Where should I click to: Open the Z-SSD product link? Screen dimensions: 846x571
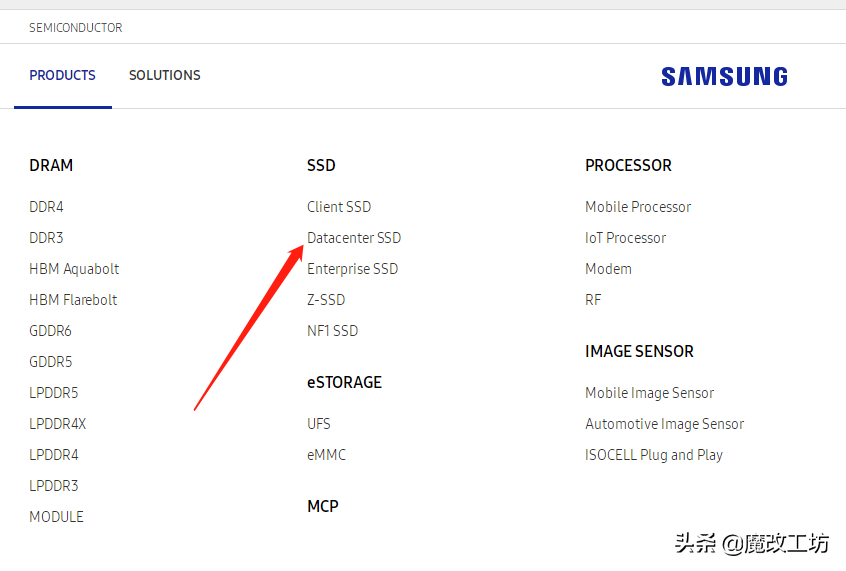[327, 300]
